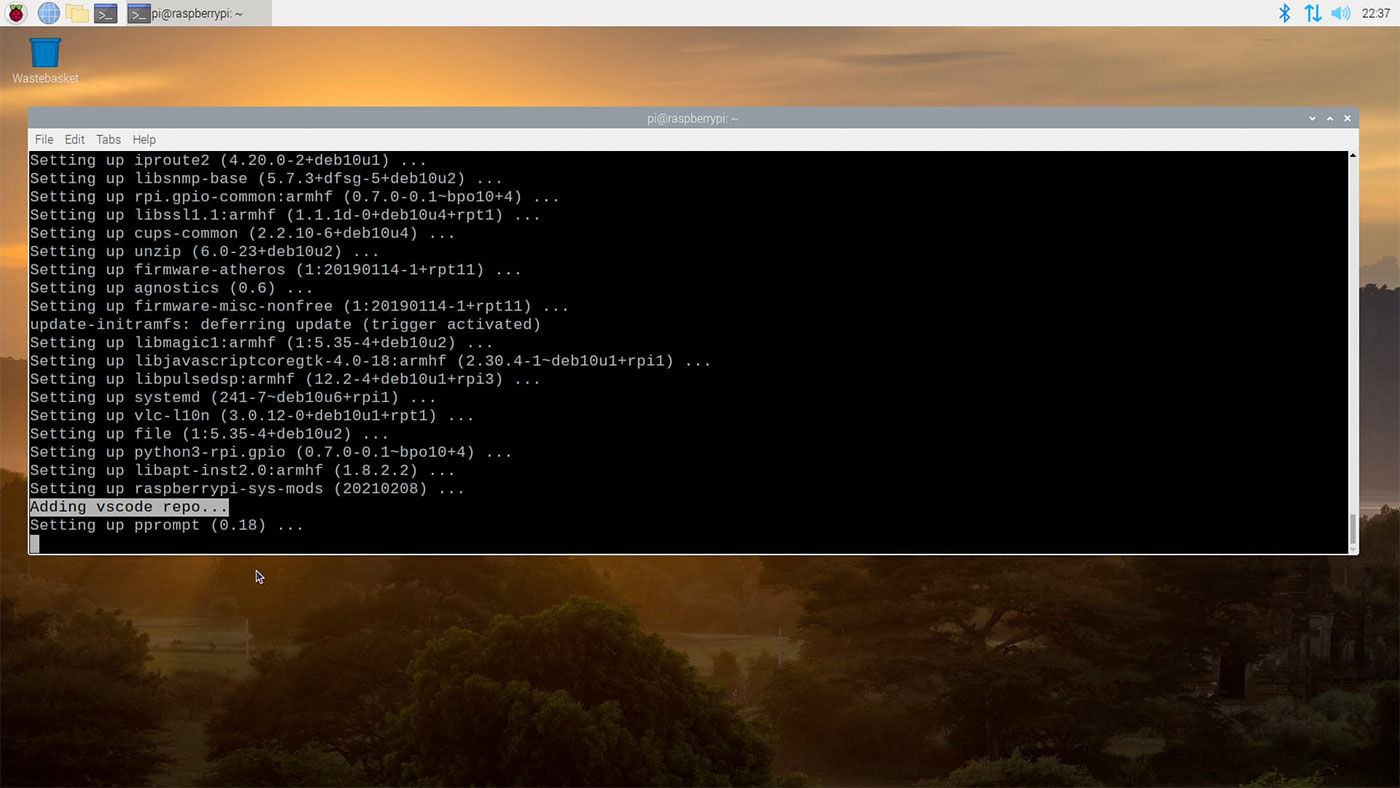Screen dimensions: 1400x788
Task: Click 'Setting up raspberrypi-sys-mods' line
Action: coord(247,489)
